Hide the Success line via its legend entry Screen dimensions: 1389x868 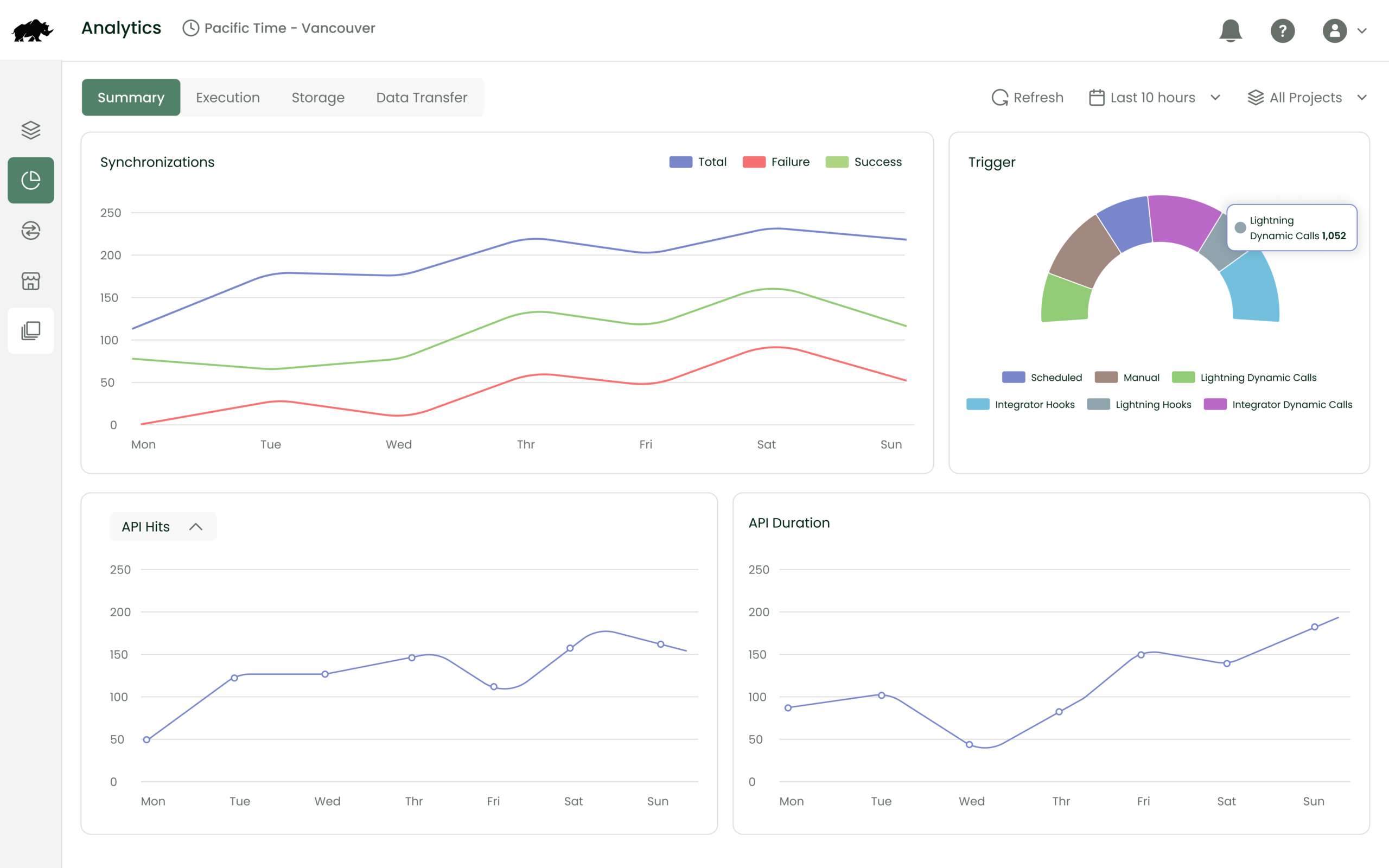(864, 162)
